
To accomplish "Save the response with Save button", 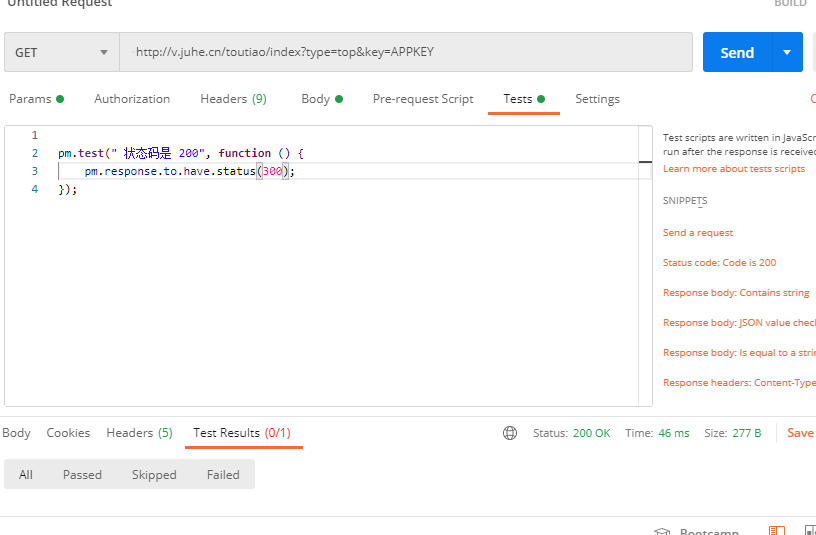I will tap(800, 433).
